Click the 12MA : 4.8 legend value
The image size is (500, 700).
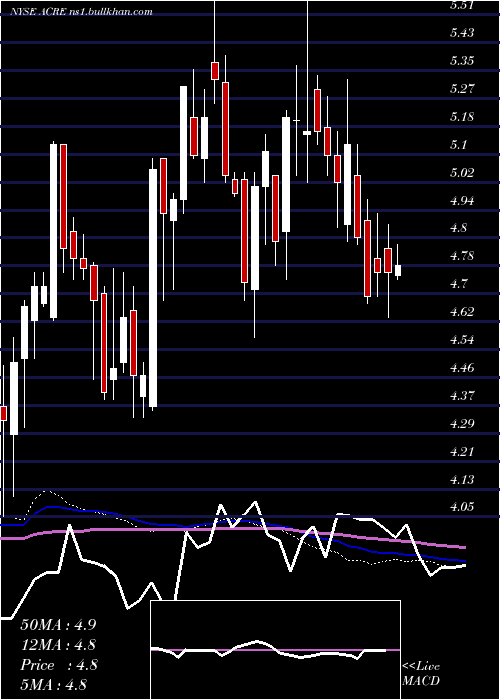coord(58,645)
